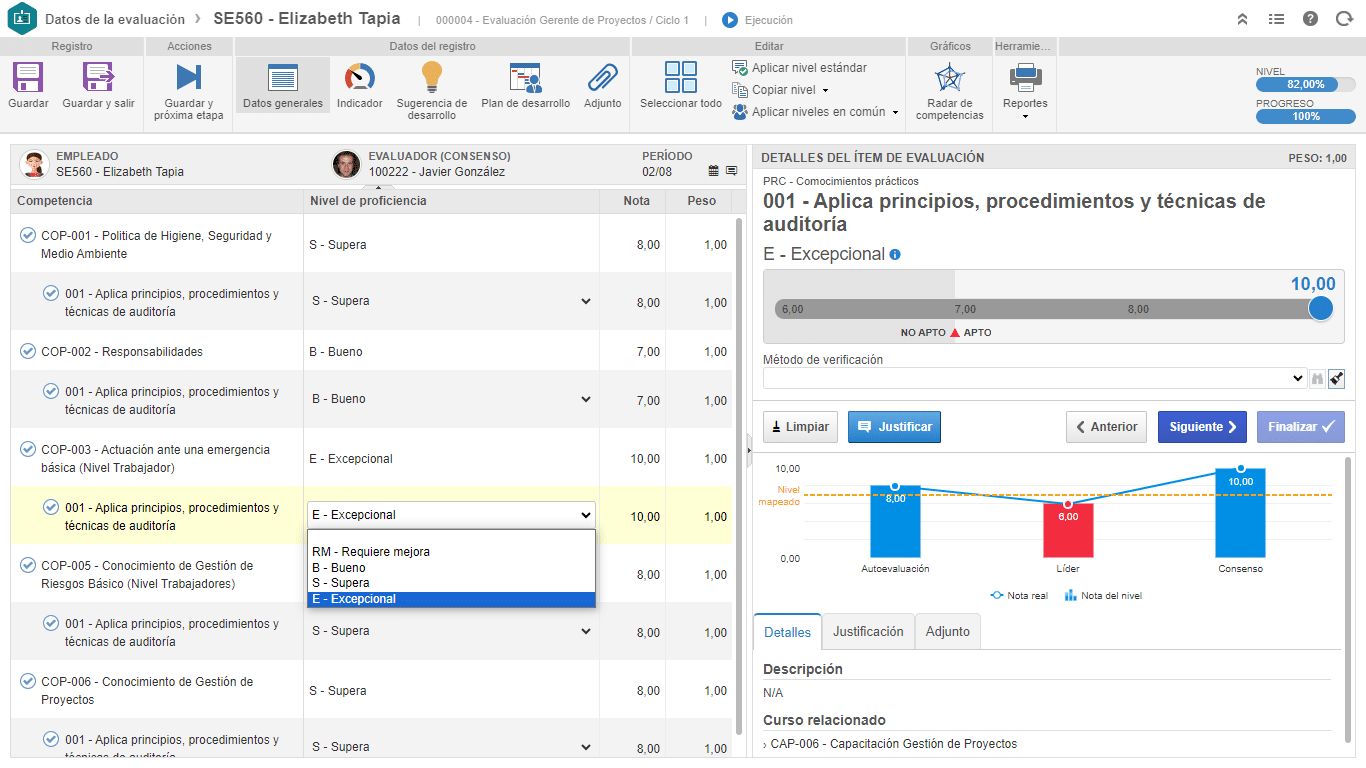Toggle check circle for COP-002 Responsabilidades

pyautogui.click(x=28, y=351)
